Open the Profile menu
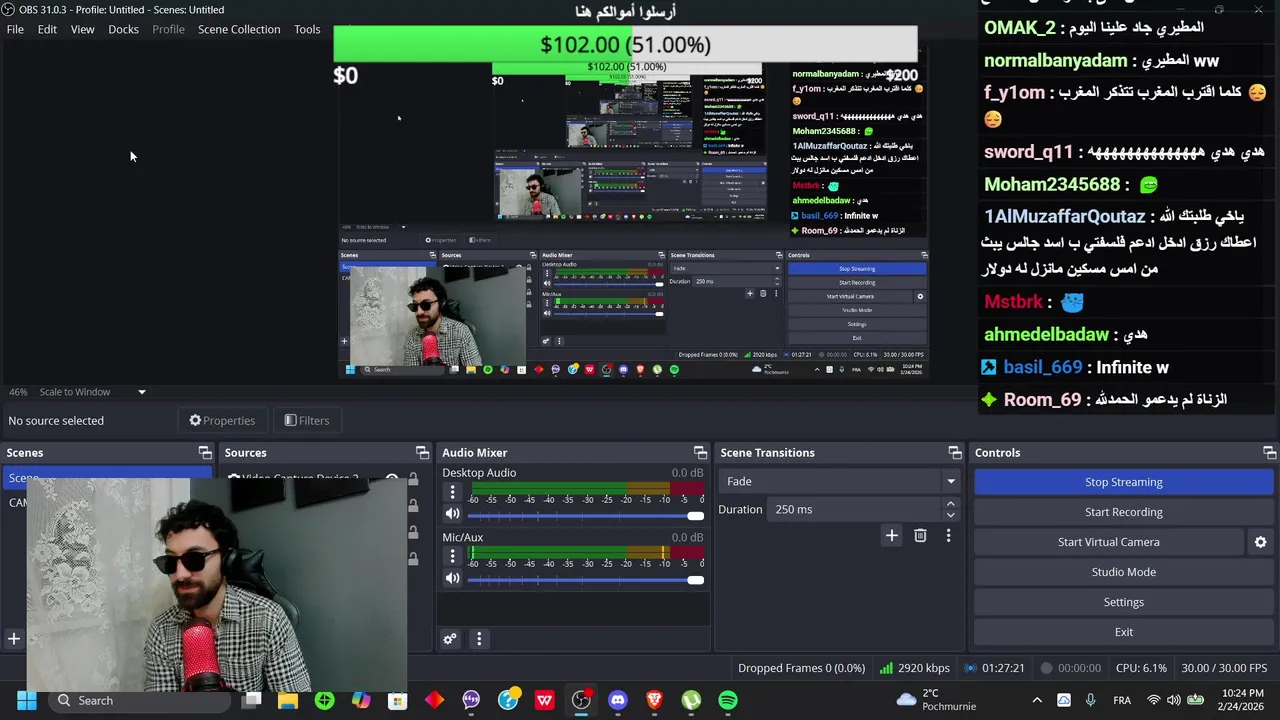The image size is (1280, 720). tap(168, 29)
